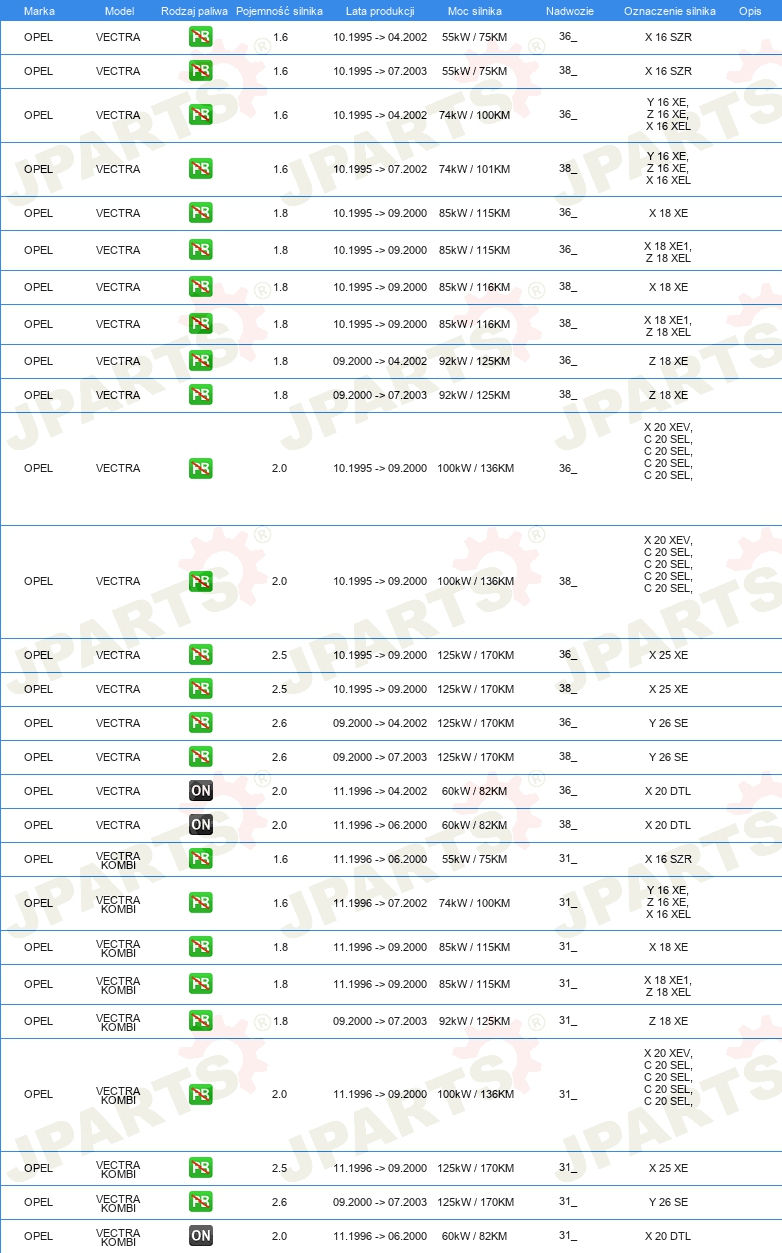Image resolution: width=782 pixels, height=1253 pixels.
Task: Click 2.5 capacity in Vectra body 38_ row
Action: pyautogui.click(x=280, y=689)
